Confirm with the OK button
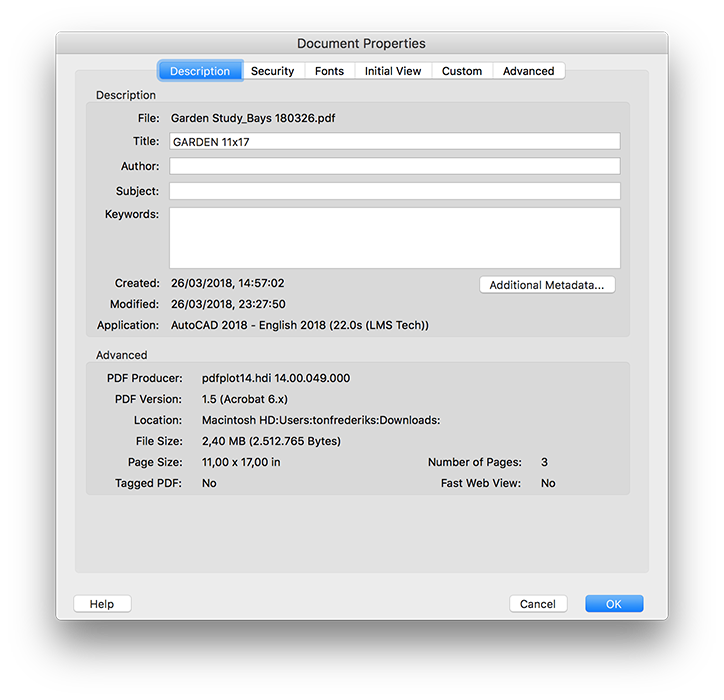 (614, 604)
